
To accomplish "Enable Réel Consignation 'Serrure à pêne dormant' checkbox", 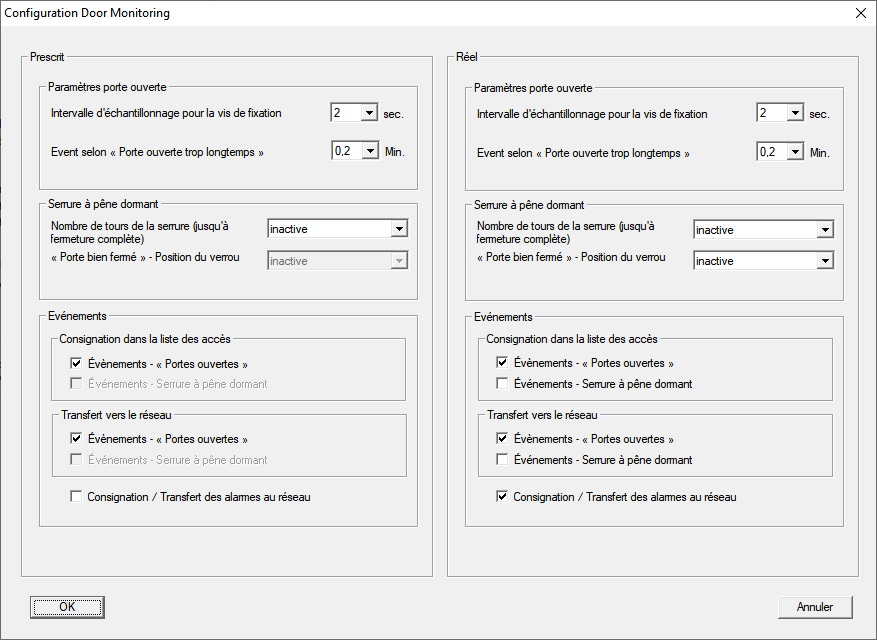I will [503, 384].
